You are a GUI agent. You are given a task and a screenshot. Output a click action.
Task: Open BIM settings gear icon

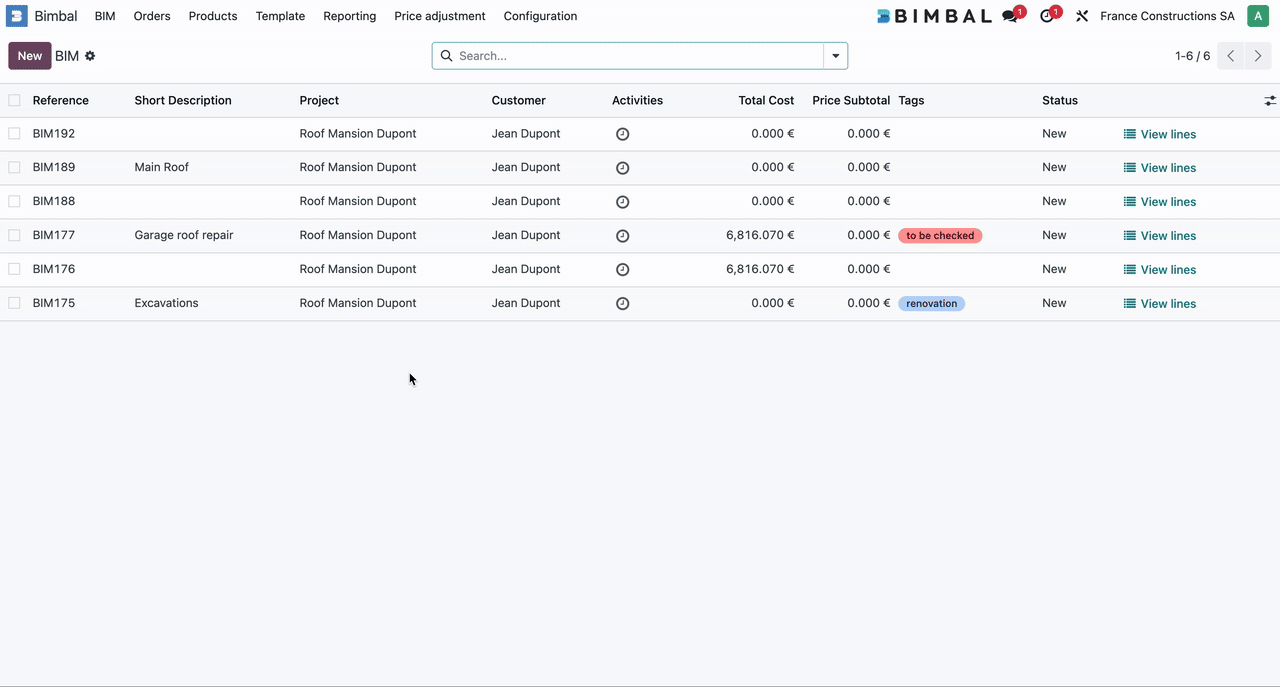[90, 56]
